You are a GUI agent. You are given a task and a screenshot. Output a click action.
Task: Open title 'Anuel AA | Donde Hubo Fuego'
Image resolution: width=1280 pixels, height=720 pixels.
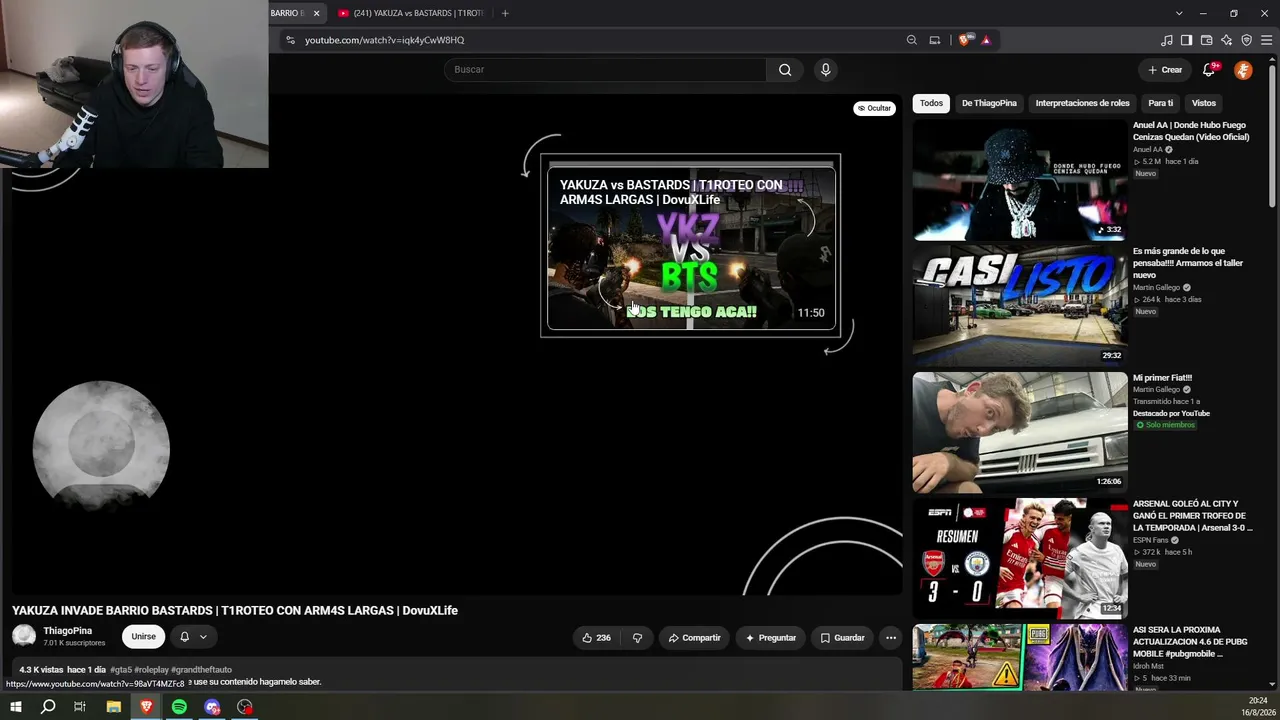pyautogui.click(x=1191, y=131)
